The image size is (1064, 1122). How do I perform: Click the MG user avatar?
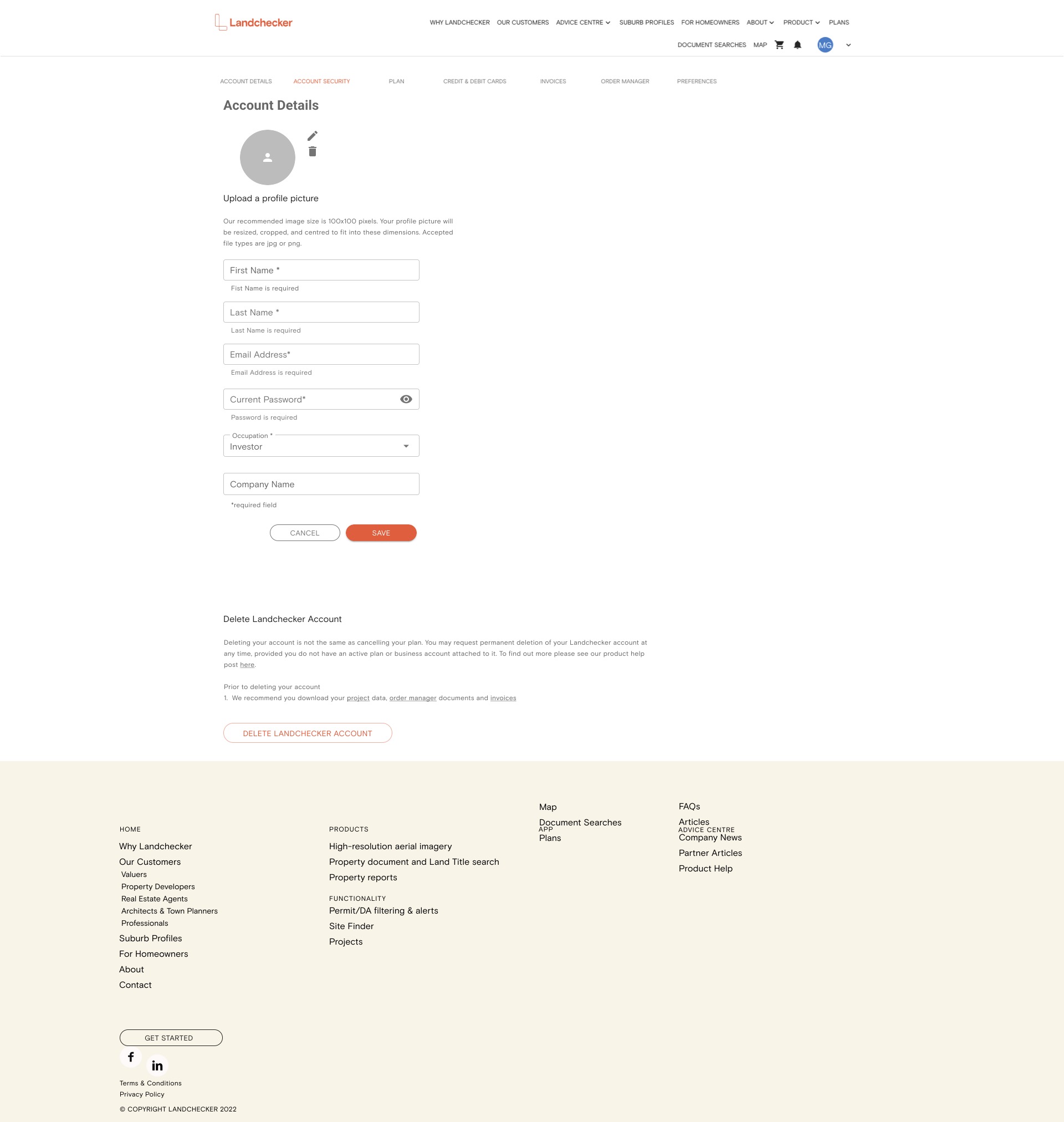tap(825, 45)
